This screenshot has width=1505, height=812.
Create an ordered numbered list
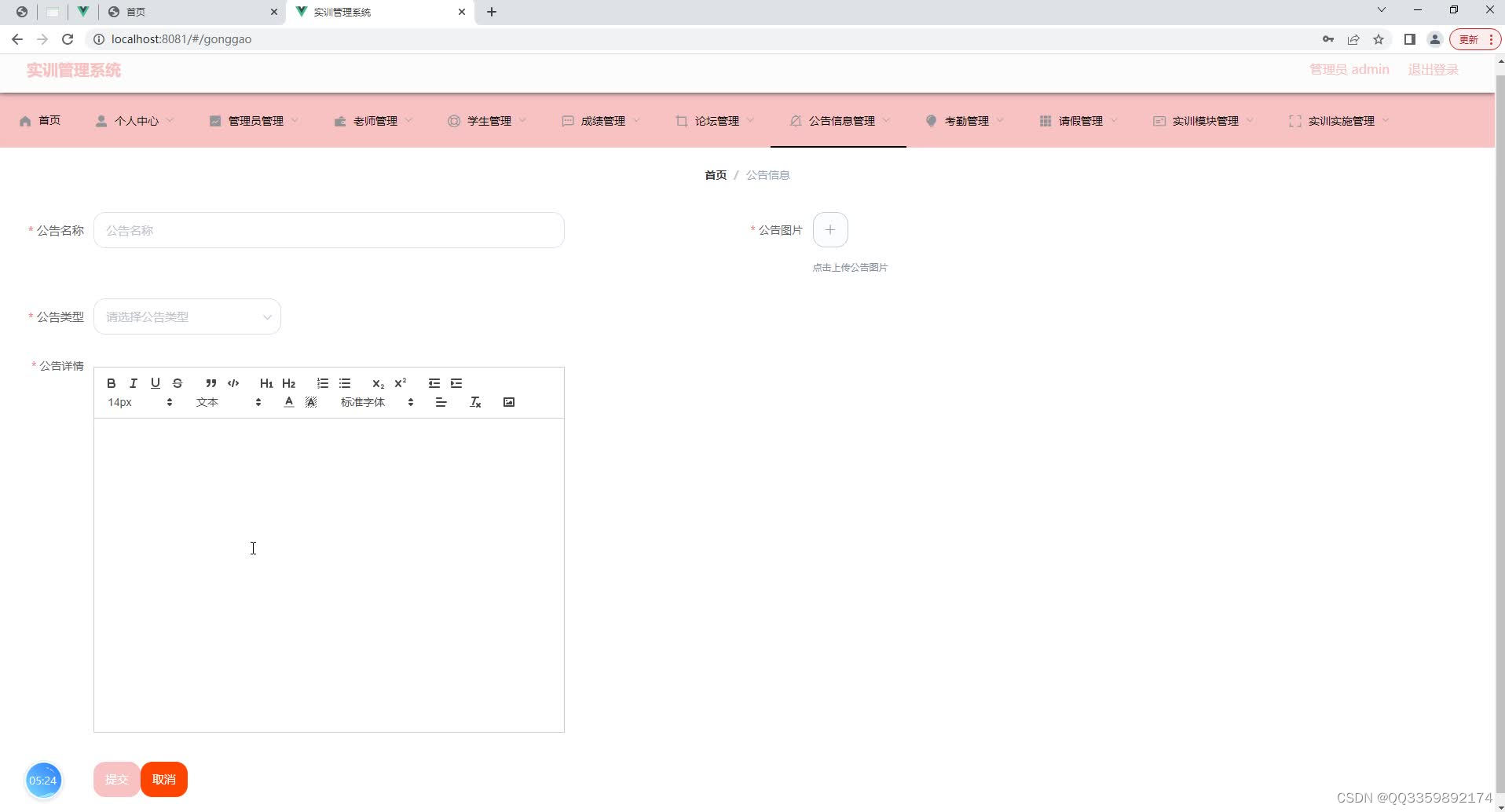pyautogui.click(x=322, y=383)
